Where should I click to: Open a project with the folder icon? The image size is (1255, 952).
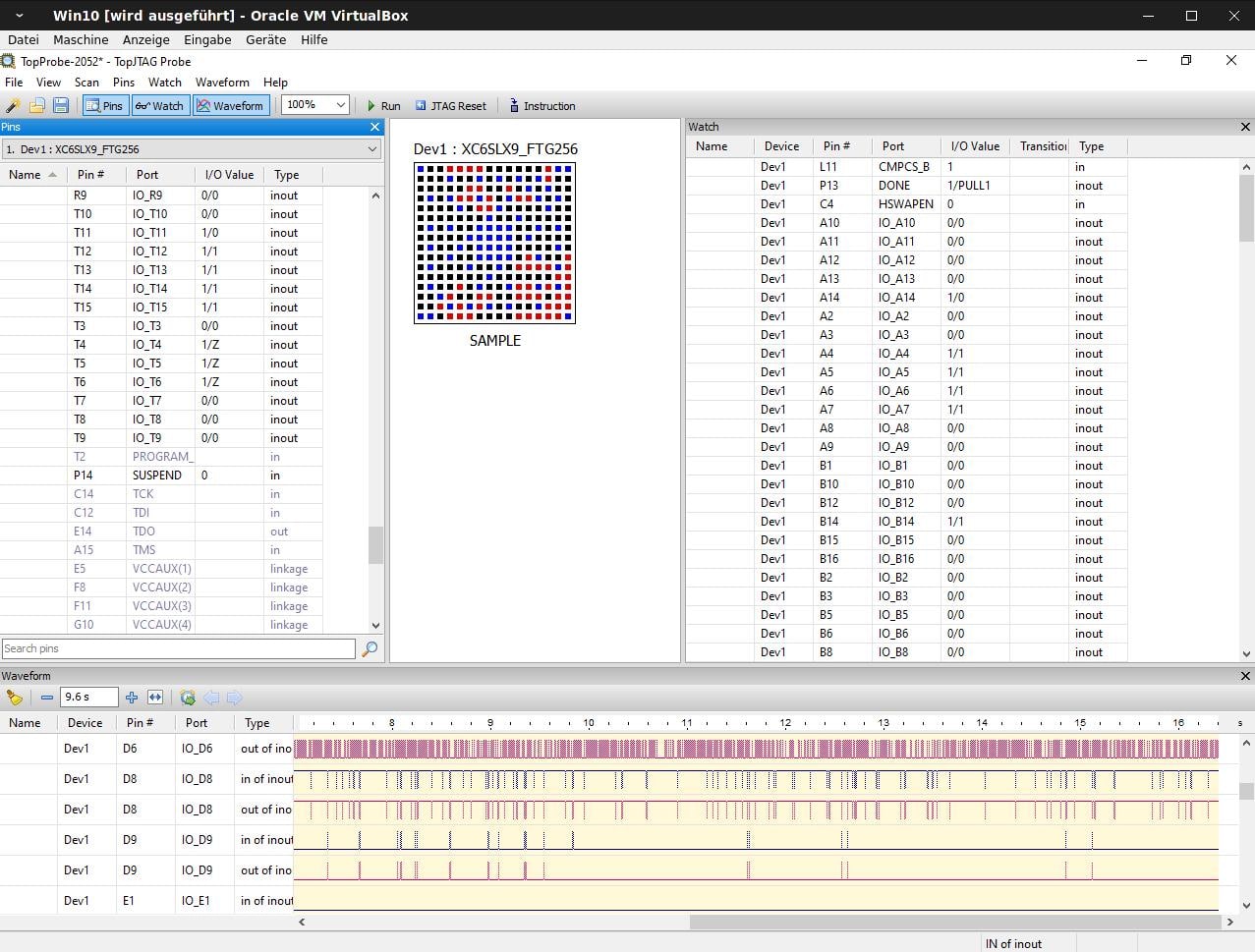coord(37,105)
